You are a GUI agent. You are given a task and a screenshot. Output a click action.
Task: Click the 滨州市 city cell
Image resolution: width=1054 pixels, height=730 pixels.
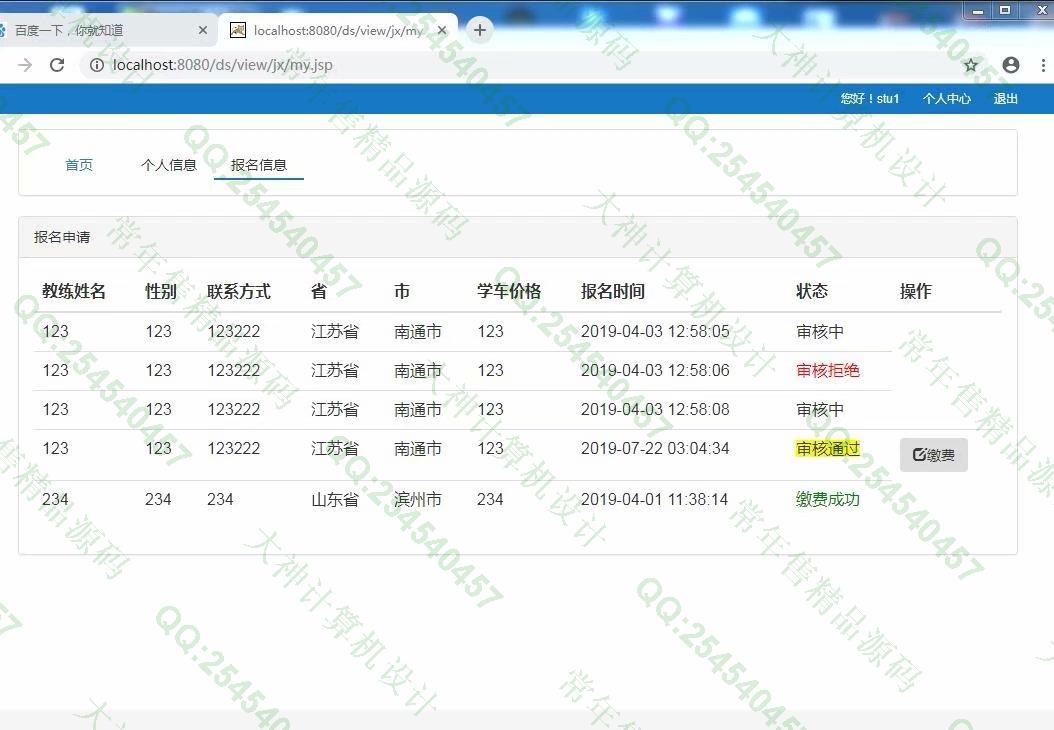(417, 499)
